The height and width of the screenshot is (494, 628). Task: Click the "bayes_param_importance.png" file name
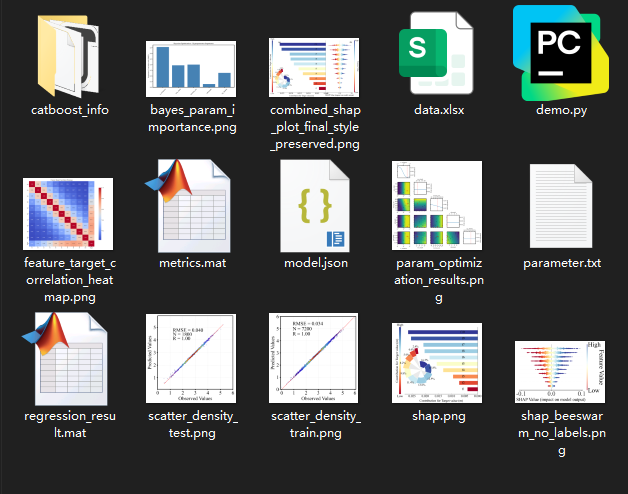192,118
